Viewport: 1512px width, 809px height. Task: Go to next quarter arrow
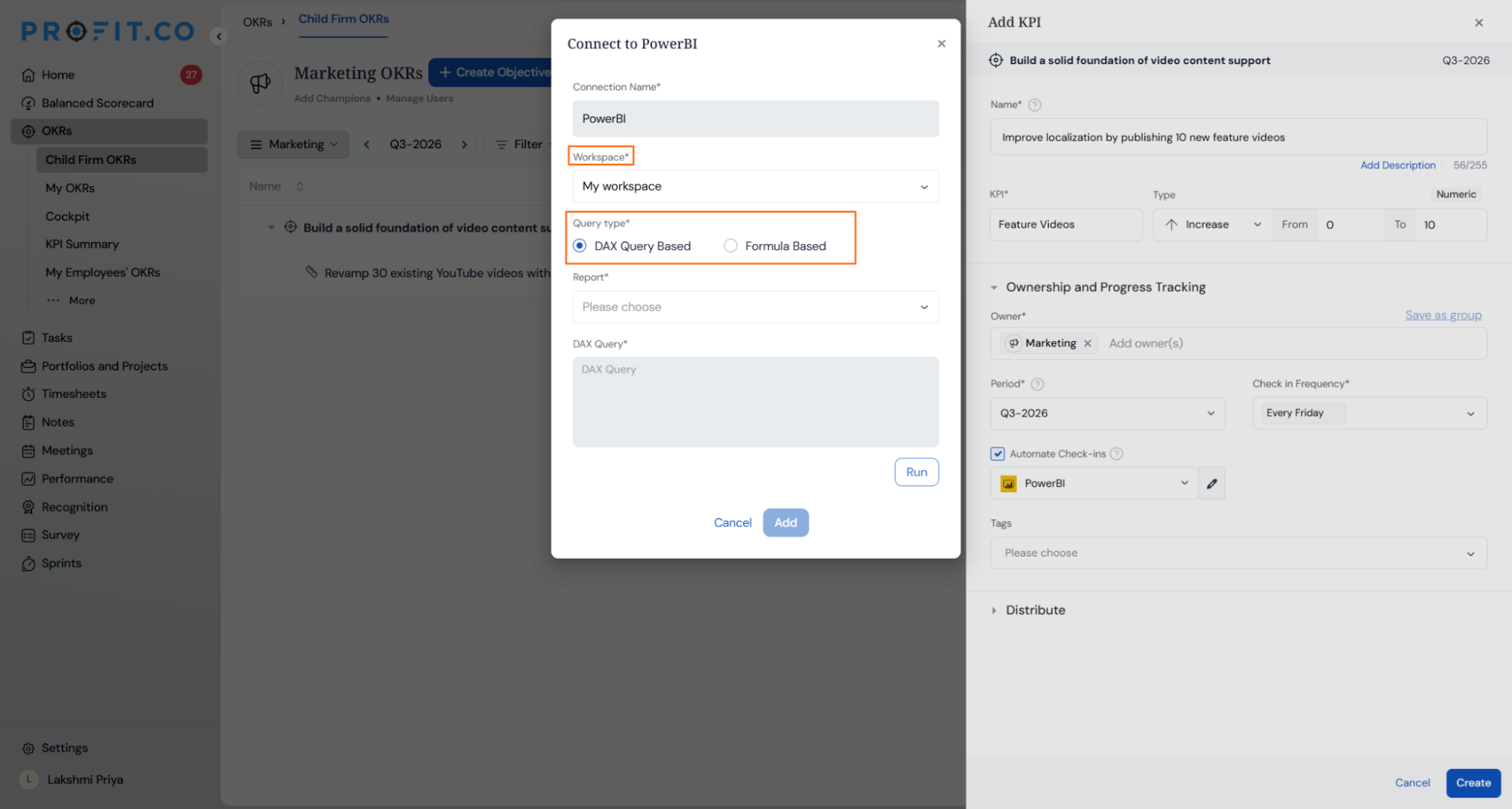click(x=464, y=144)
